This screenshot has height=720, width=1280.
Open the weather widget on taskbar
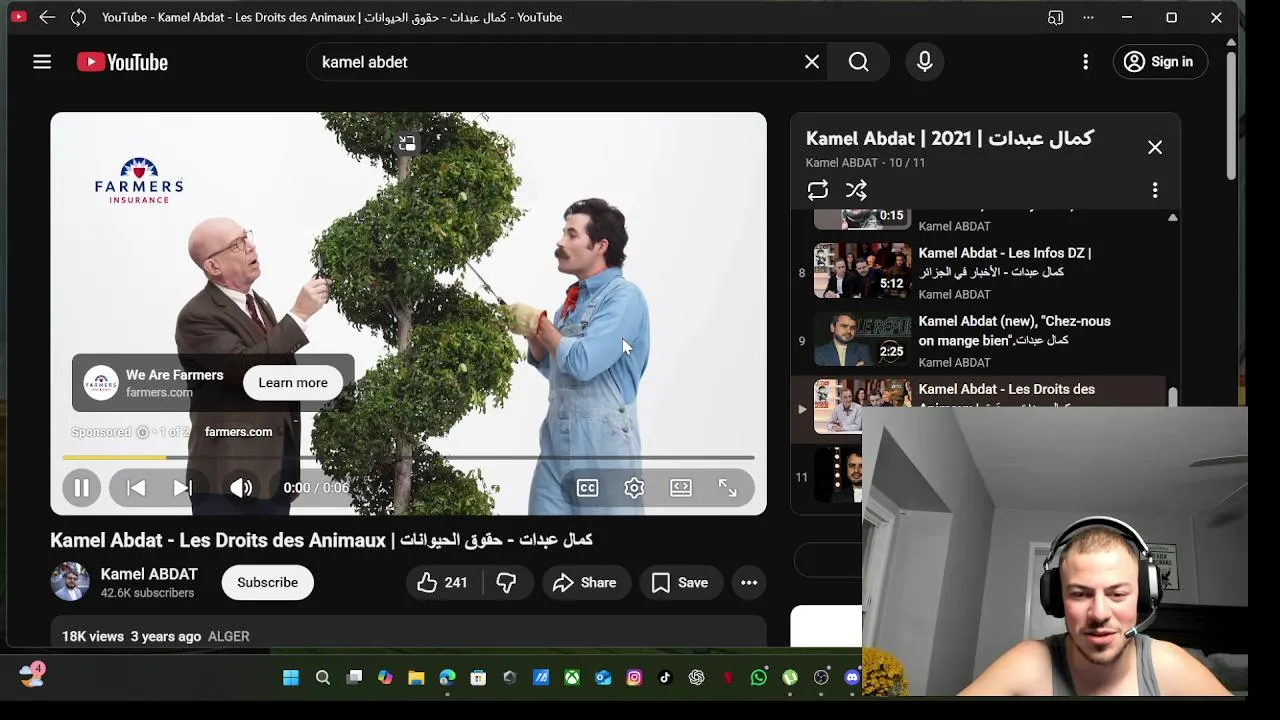pos(32,676)
